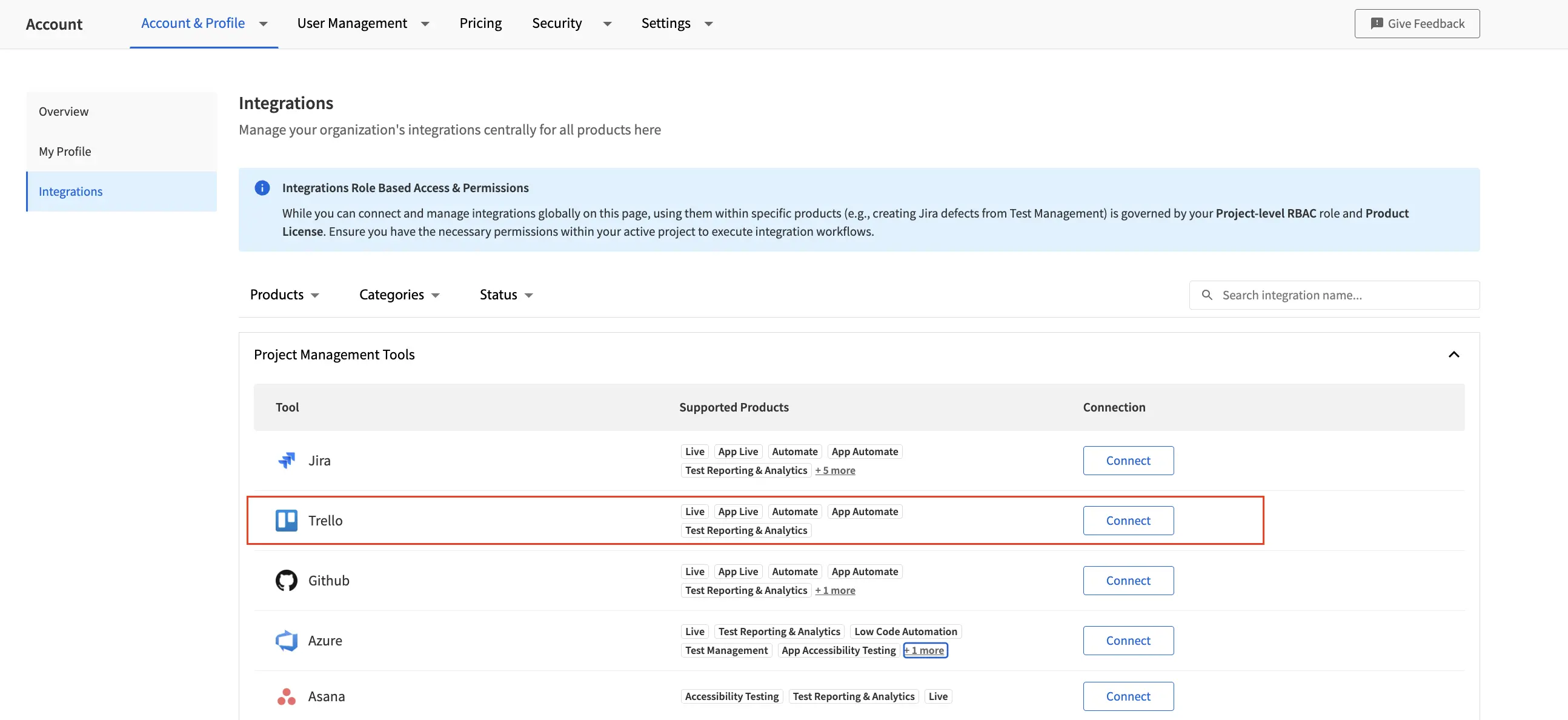
Task: Click the Asana logo icon
Action: coord(286,696)
